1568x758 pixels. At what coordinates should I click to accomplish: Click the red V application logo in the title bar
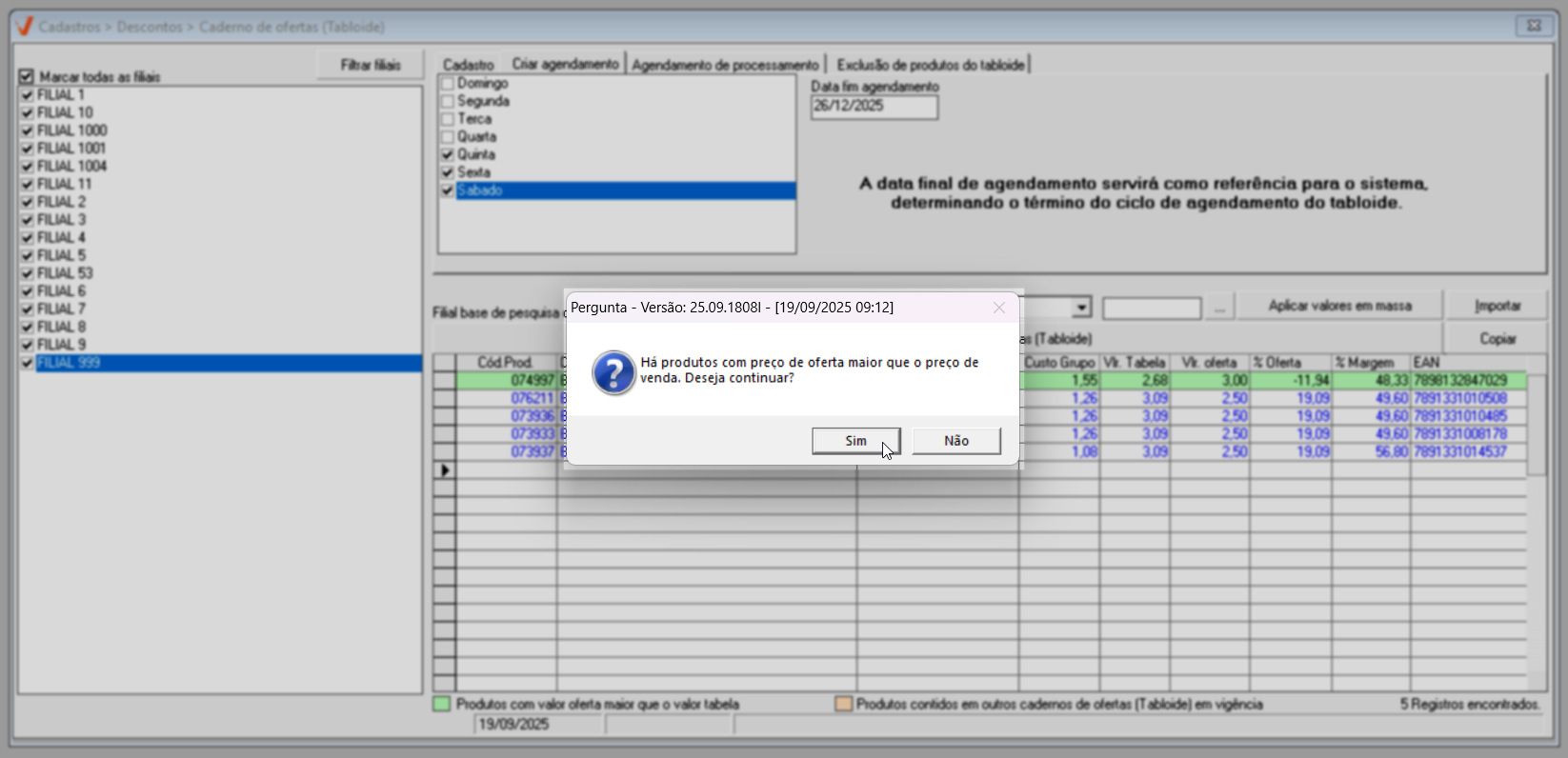tap(25, 27)
